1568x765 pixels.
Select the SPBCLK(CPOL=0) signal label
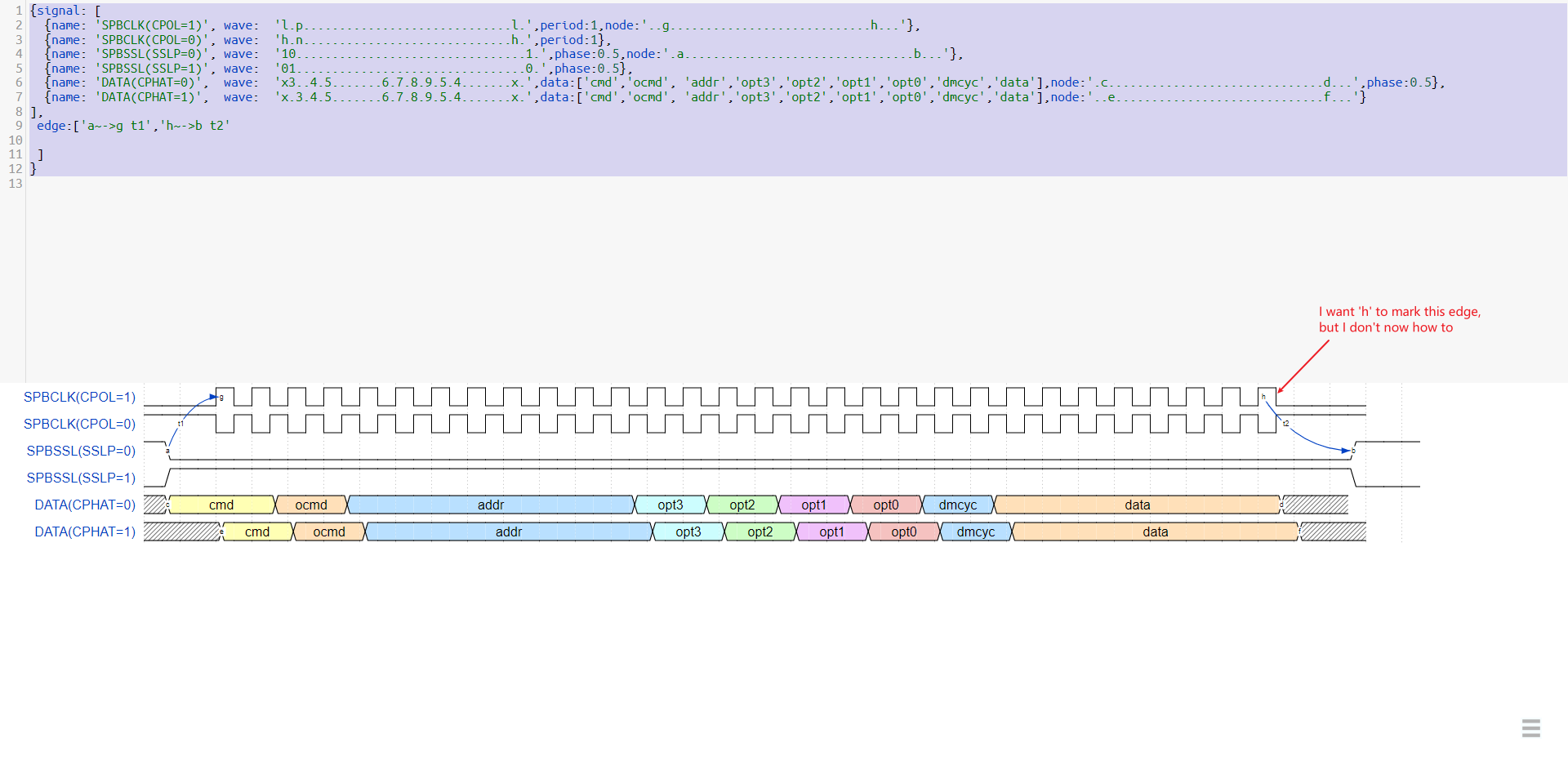tap(79, 424)
